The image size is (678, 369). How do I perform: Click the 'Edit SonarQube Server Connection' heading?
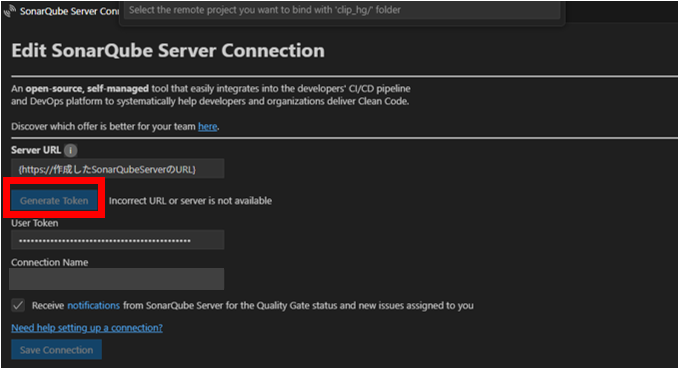(168, 51)
